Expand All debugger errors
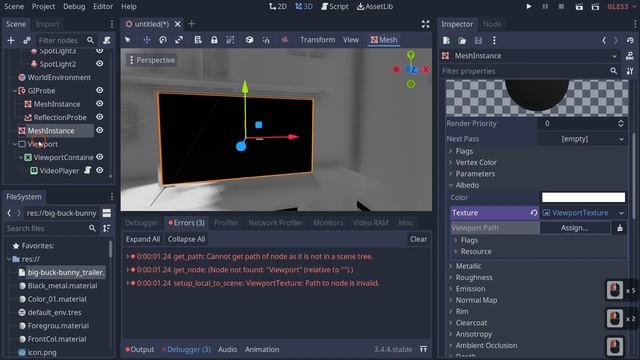The height and width of the screenshot is (360, 640). click(x=143, y=239)
